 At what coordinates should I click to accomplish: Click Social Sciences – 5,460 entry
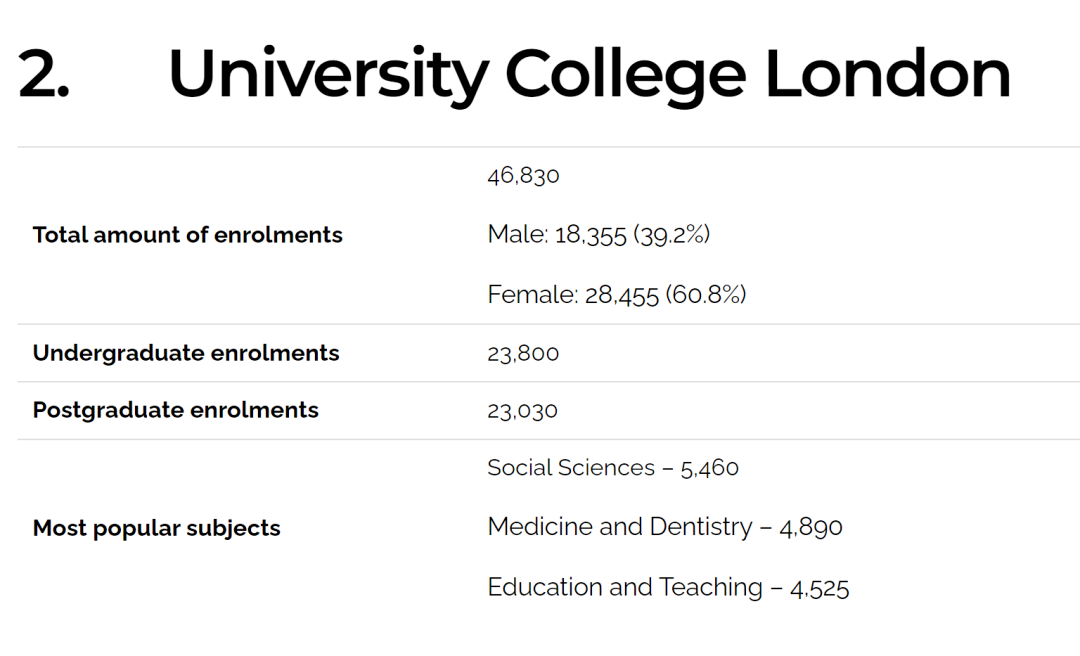(613, 468)
